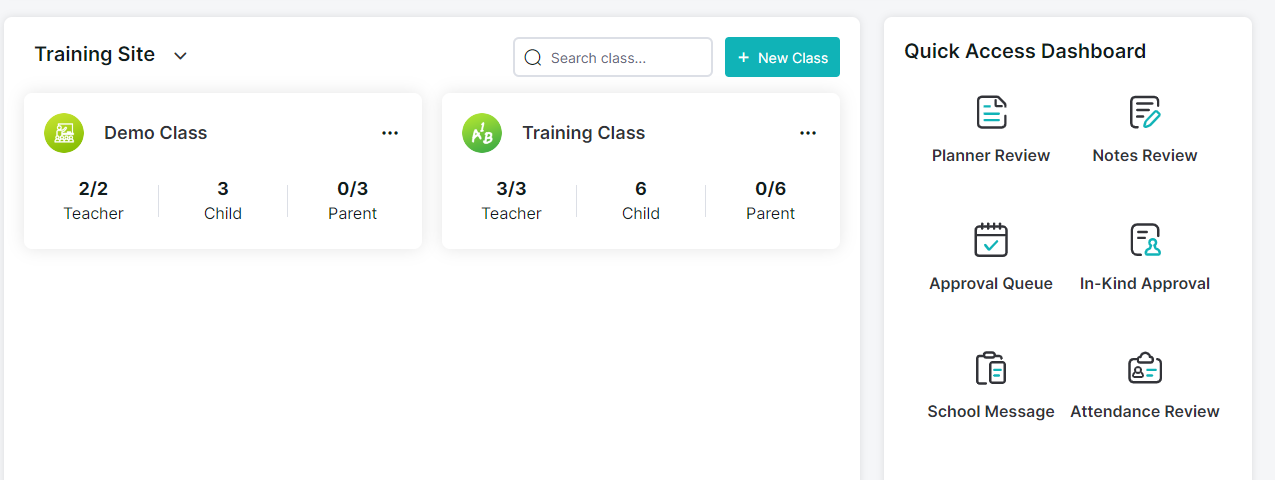Open the Demo Class three-dot menu
The image size is (1275, 480).
click(390, 133)
